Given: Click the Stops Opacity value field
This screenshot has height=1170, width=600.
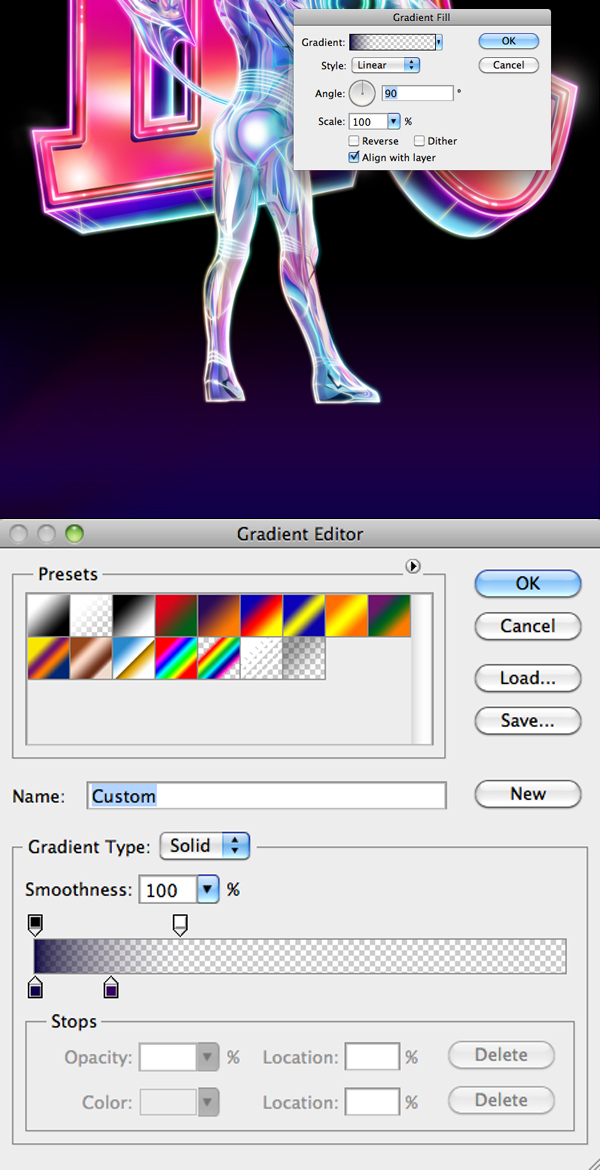Looking at the screenshot, I should [x=169, y=1057].
